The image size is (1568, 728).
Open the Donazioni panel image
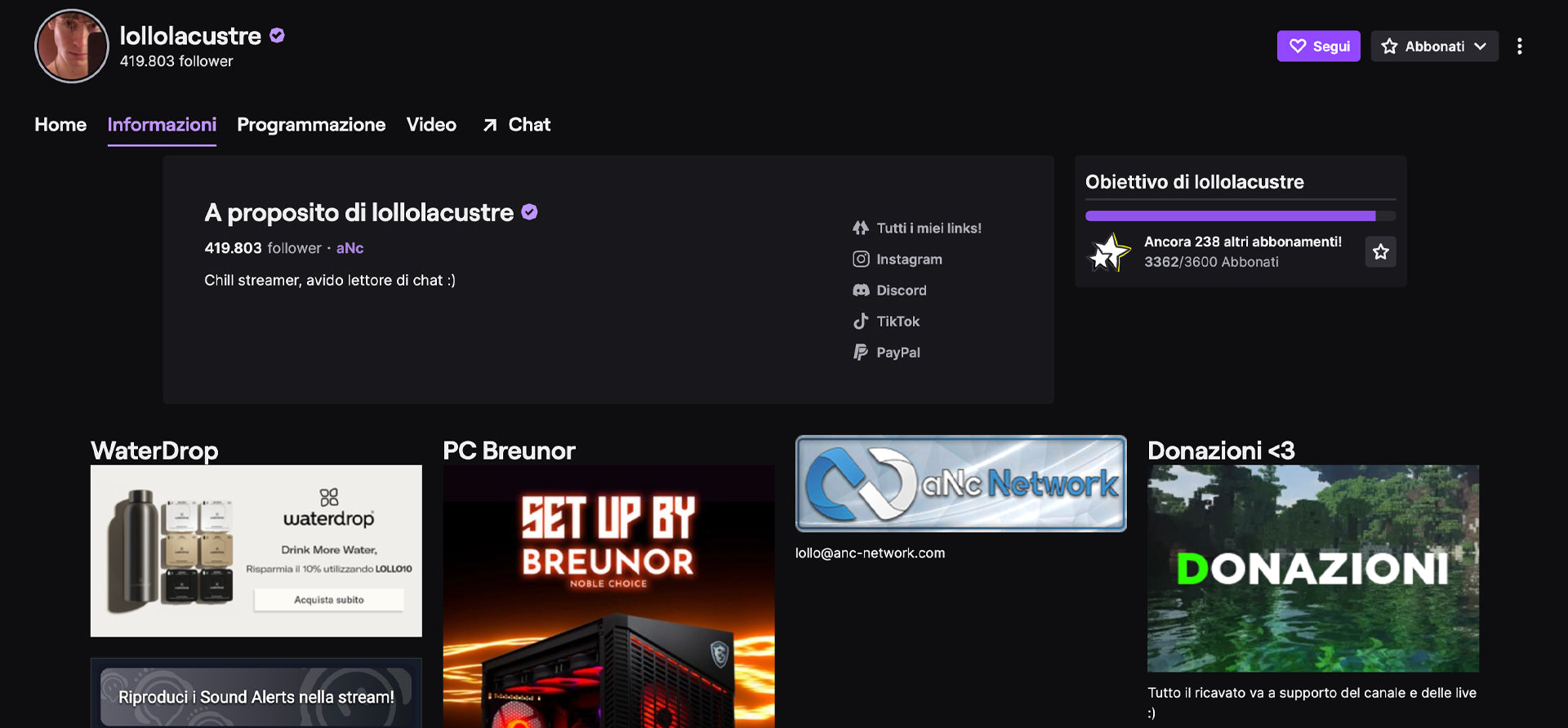(x=1313, y=569)
